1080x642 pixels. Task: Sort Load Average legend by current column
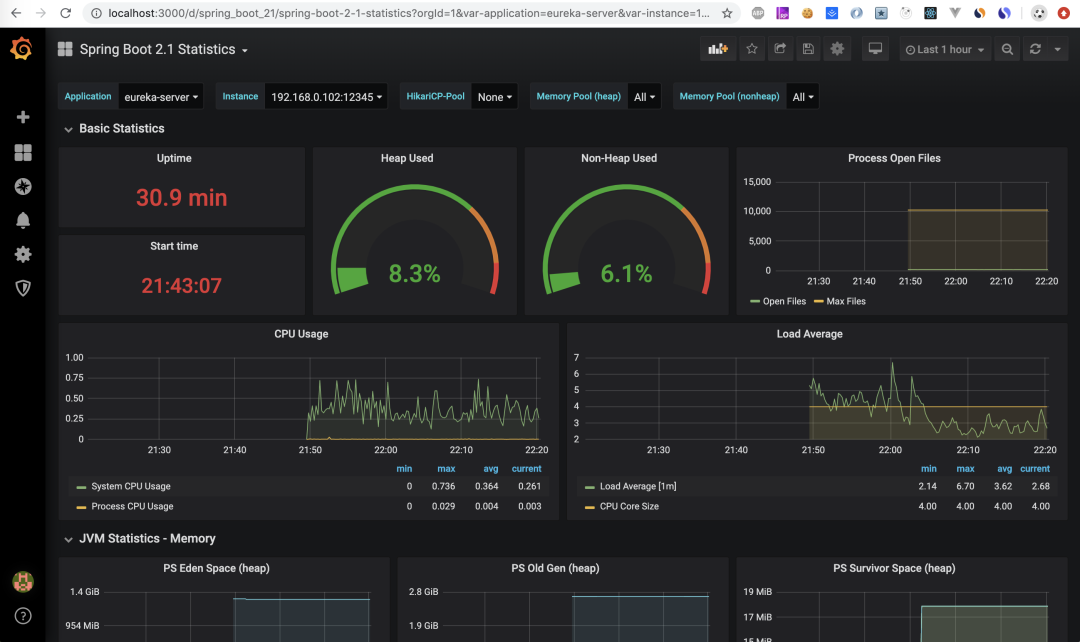[1035, 468]
